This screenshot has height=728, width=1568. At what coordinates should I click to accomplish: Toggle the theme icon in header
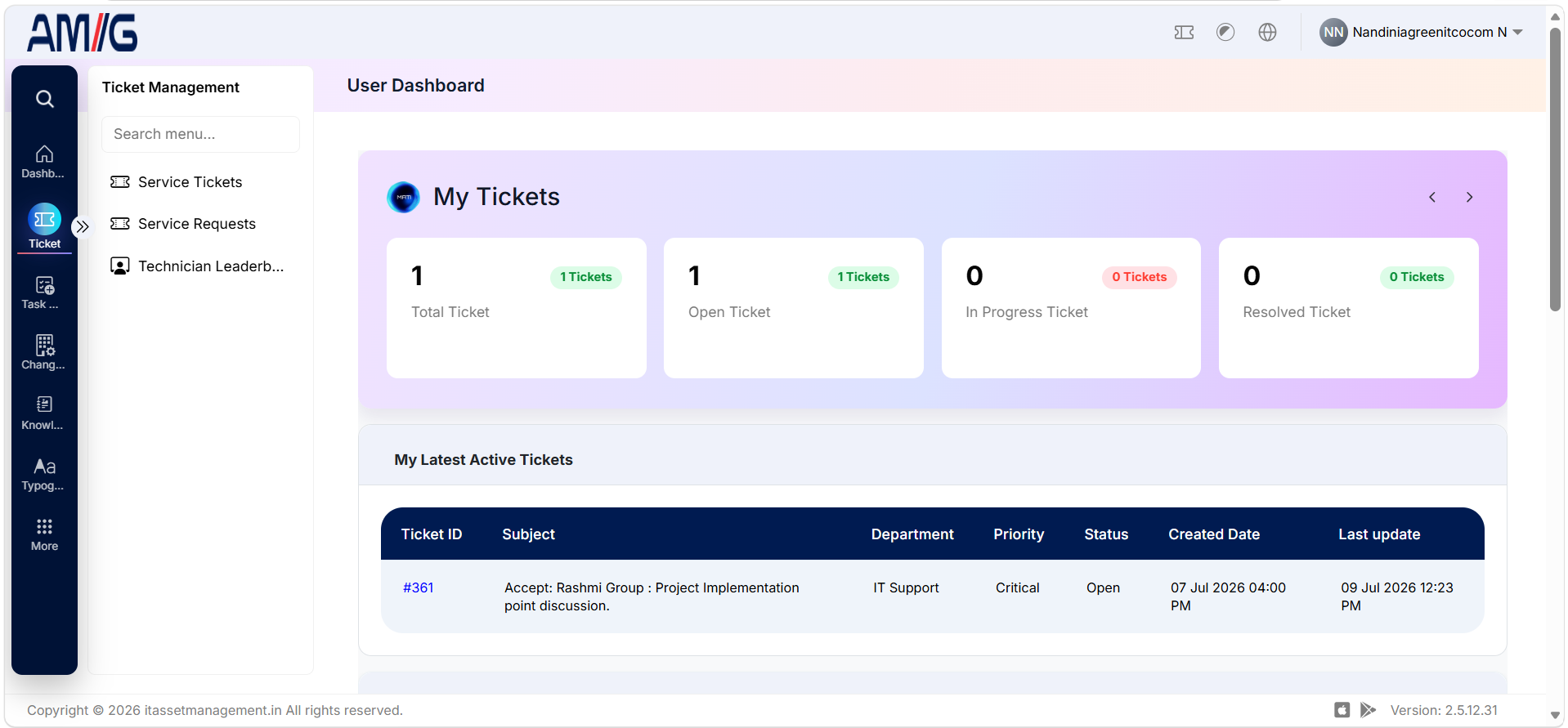[x=1225, y=32]
